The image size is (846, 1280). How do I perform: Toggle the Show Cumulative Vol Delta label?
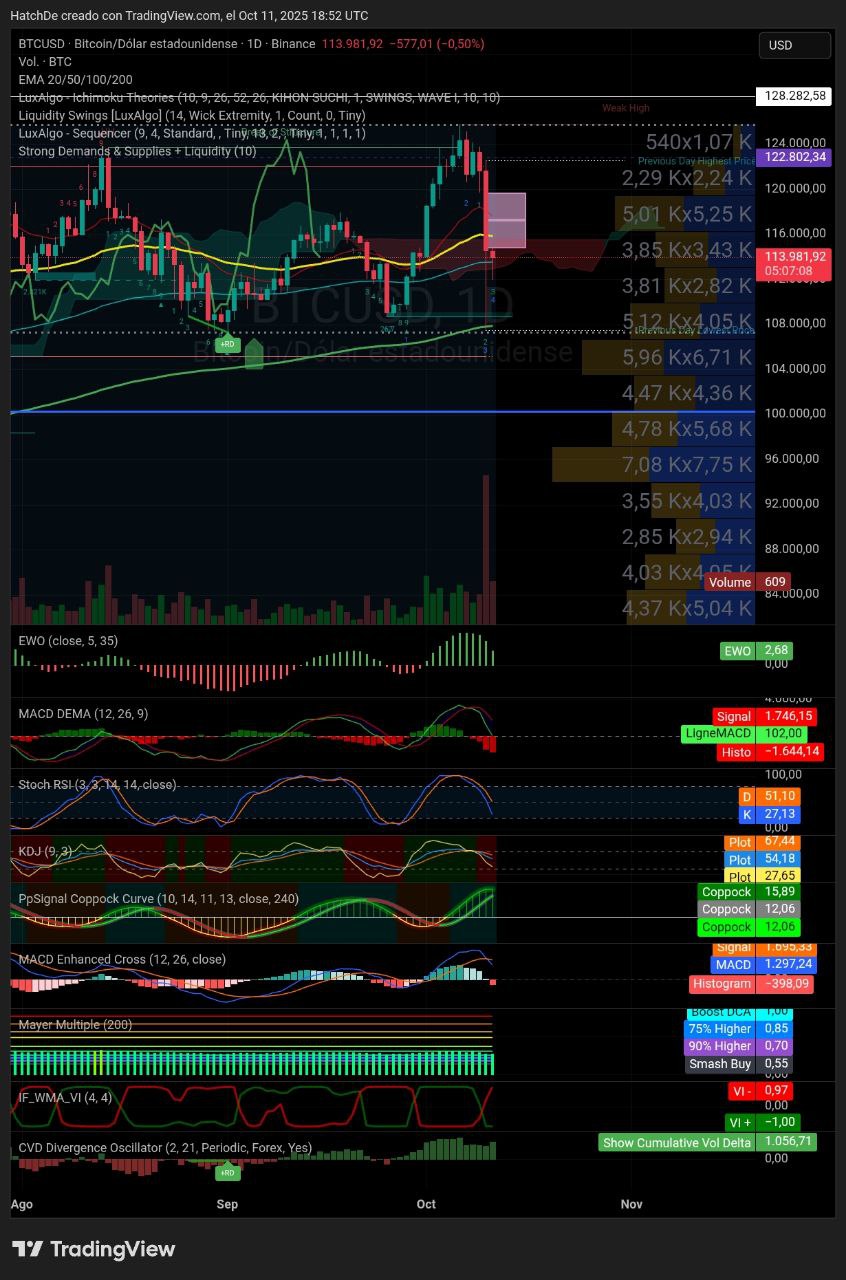coord(676,1142)
